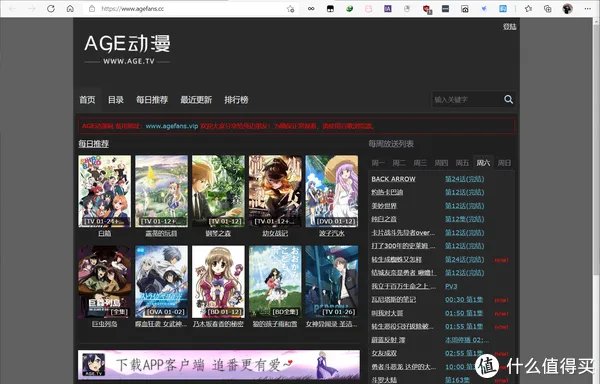Click the 登陆 login link
Screen dimensions: 600x384
coord(510,26)
